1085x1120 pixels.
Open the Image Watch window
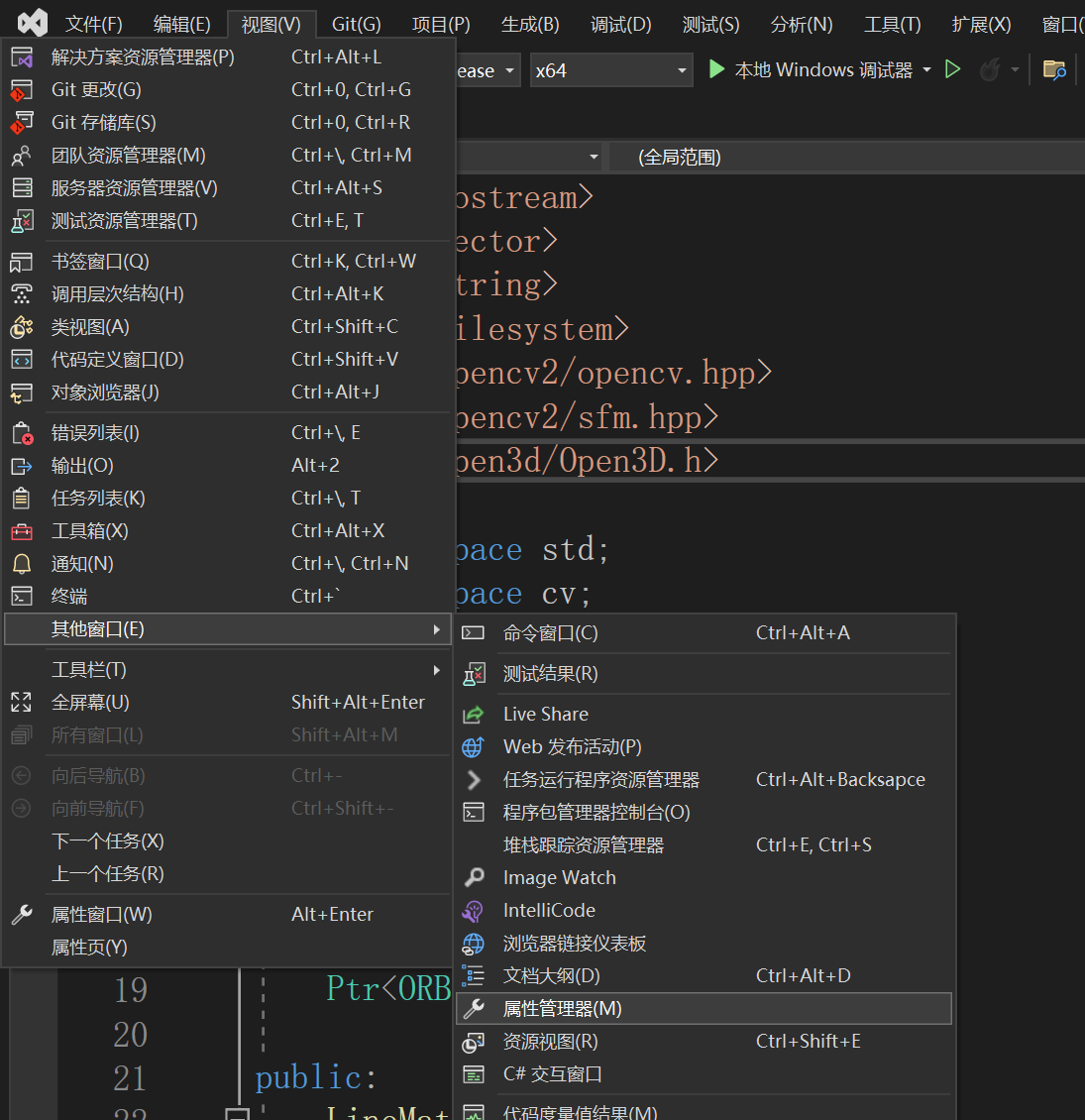click(558, 877)
